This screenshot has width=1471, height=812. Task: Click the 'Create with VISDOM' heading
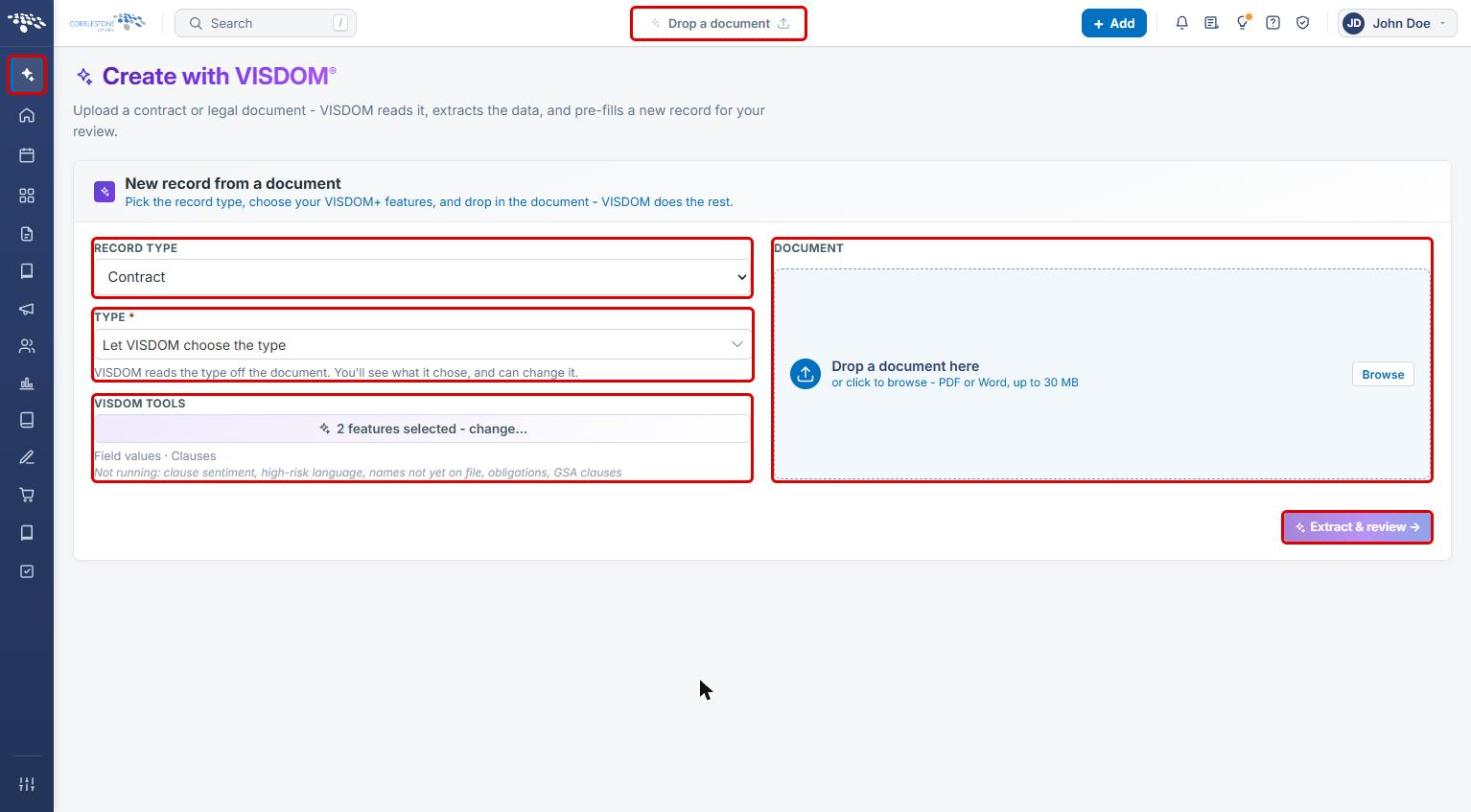point(219,76)
